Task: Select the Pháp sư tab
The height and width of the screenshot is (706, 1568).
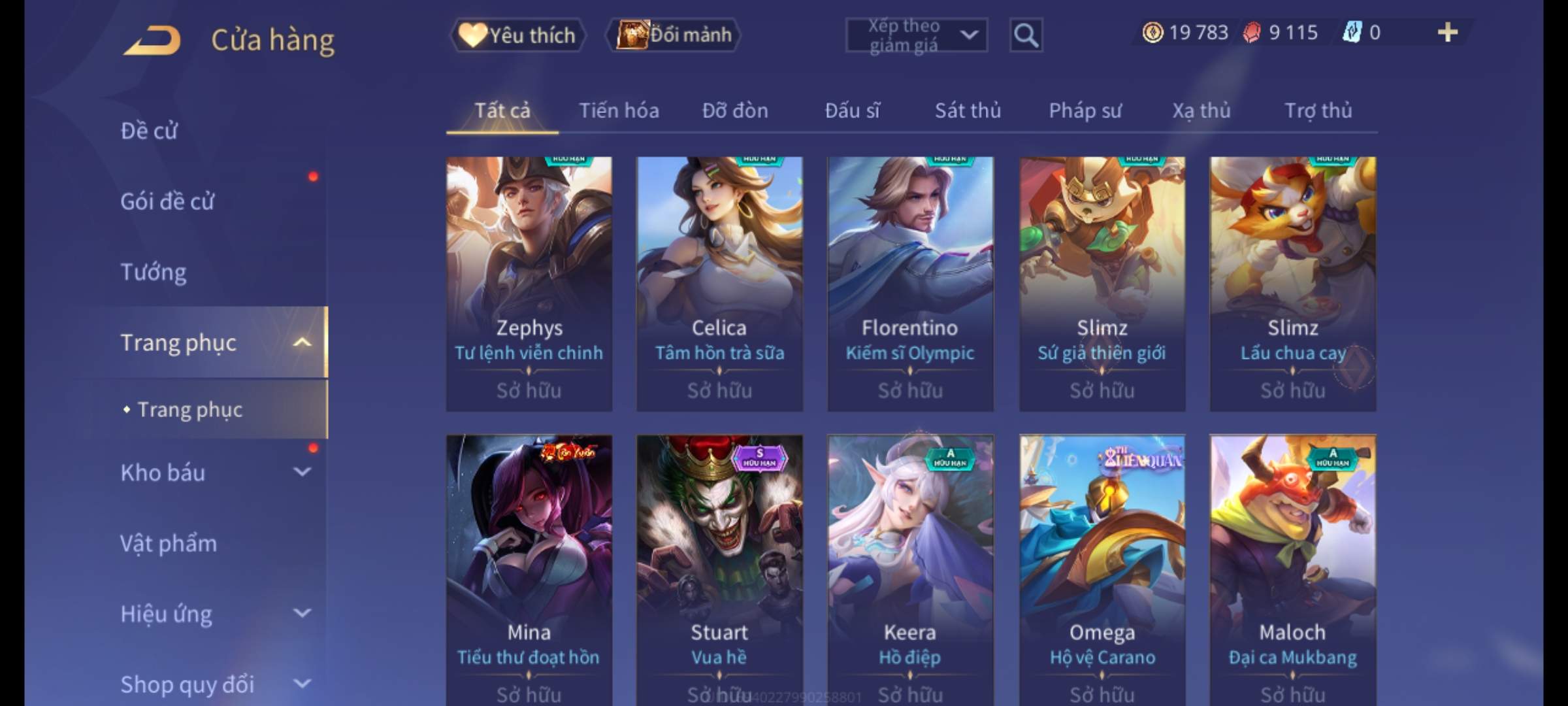Action: click(x=1085, y=110)
